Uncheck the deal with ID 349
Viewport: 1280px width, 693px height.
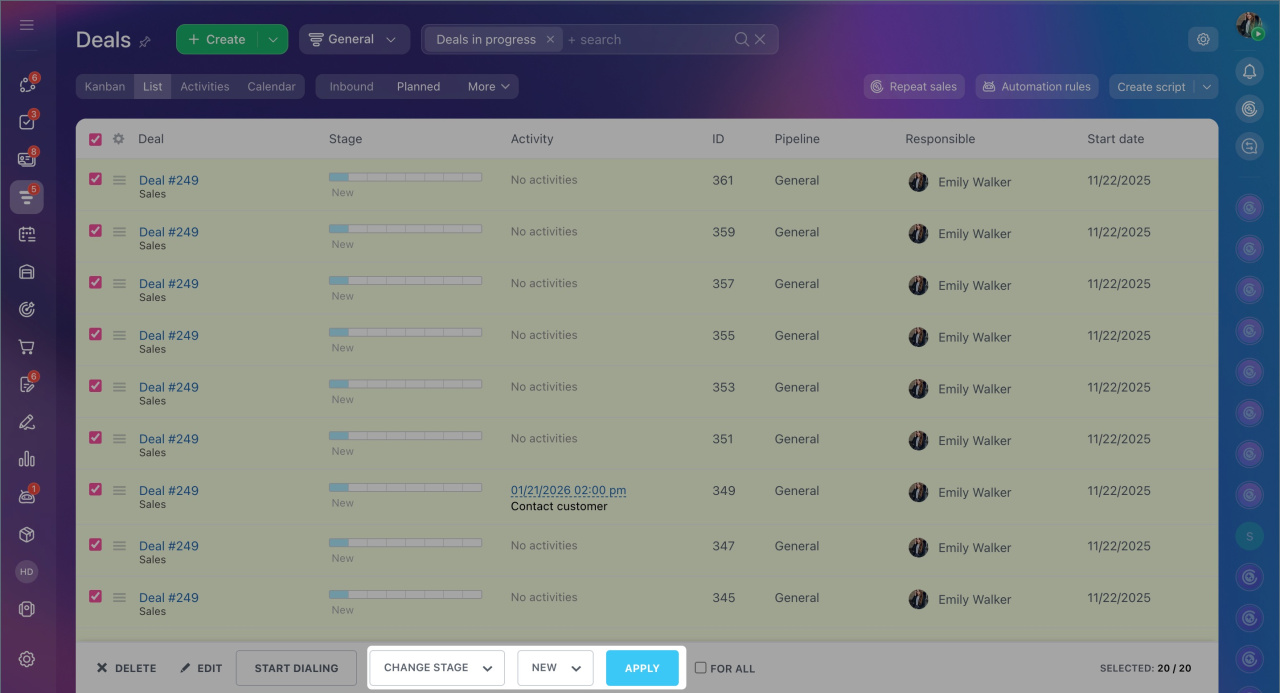pos(96,490)
